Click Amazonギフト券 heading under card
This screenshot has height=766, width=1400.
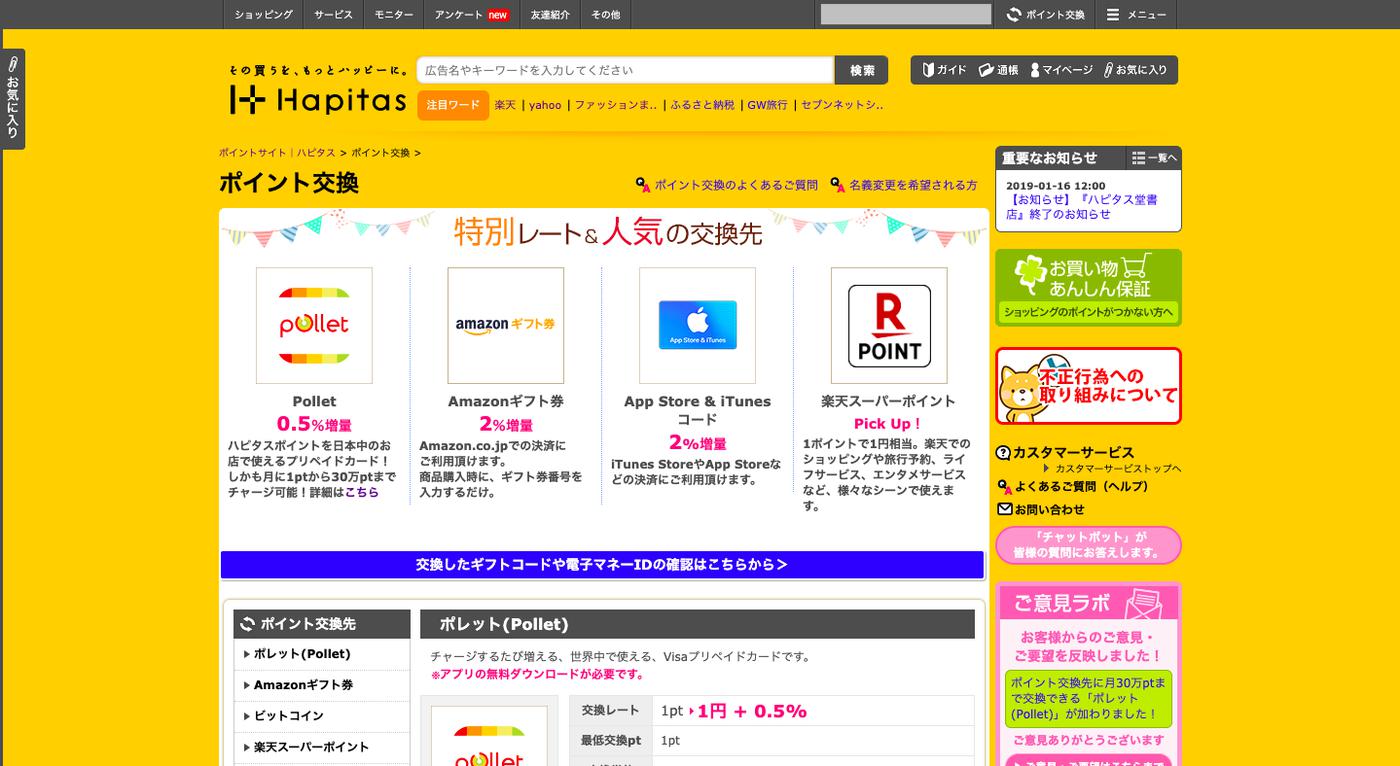click(x=506, y=402)
